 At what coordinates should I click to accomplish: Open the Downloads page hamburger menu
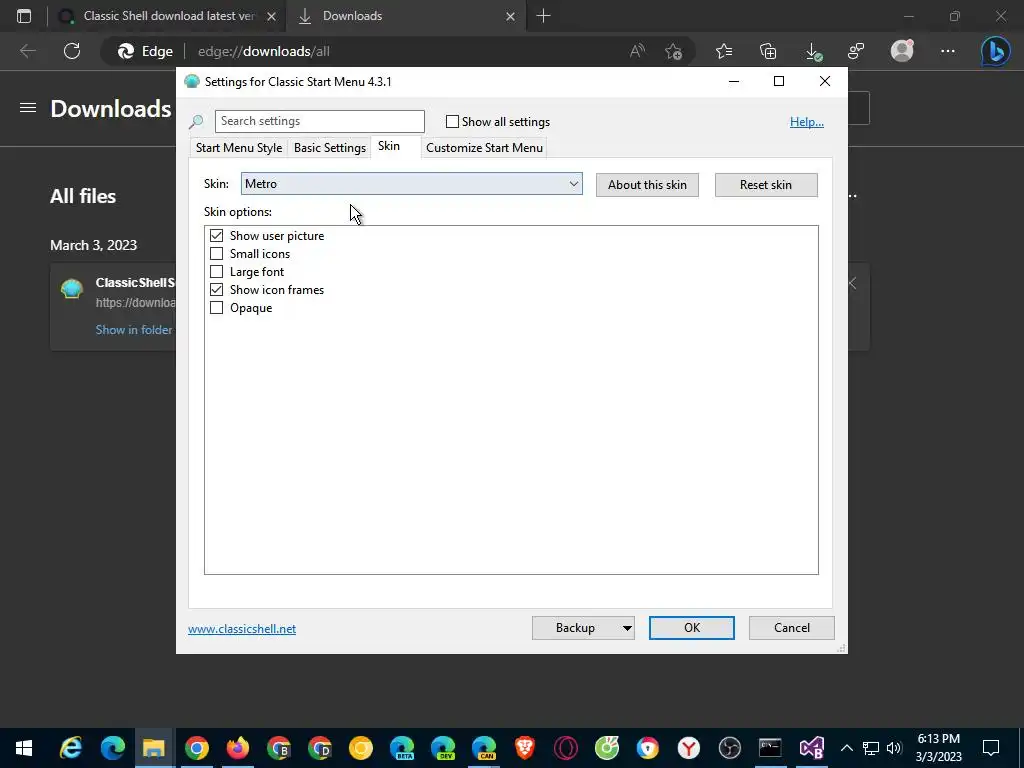tap(27, 108)
